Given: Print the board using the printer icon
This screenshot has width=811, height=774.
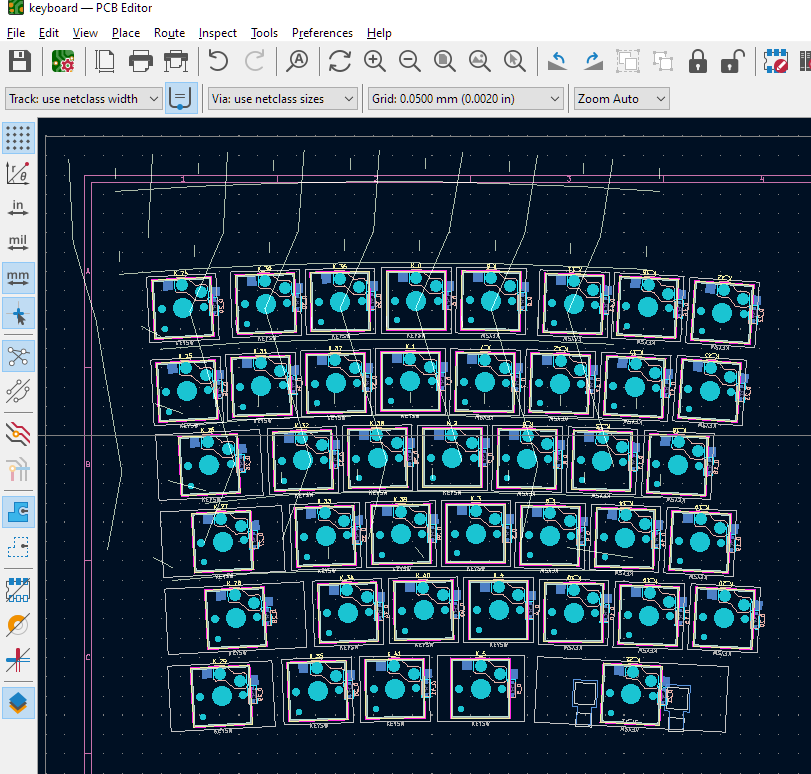Looking at the screenshot, I should [141, 61].
